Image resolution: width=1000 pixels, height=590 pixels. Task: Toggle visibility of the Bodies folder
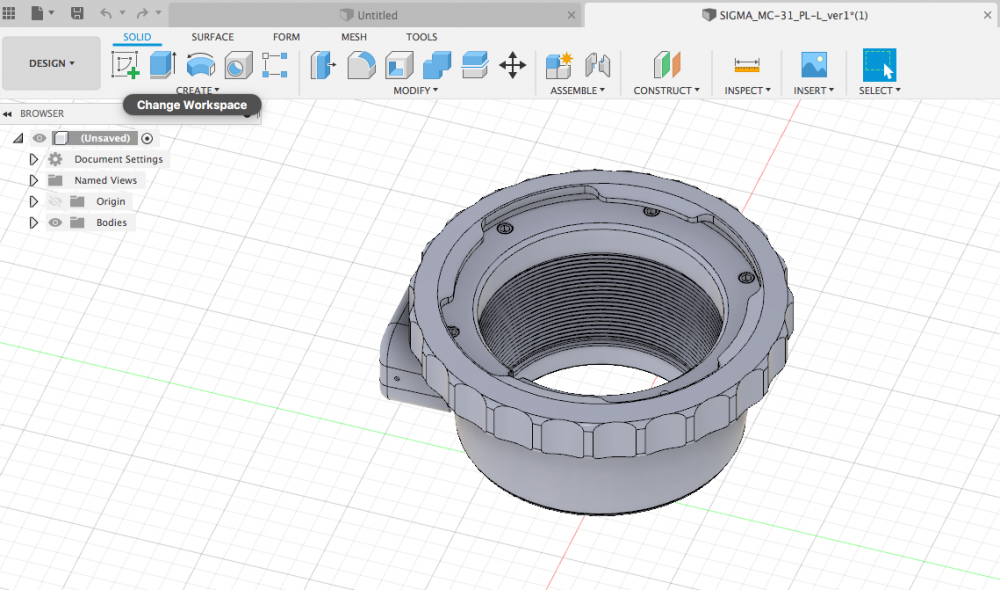coord(55,223)
